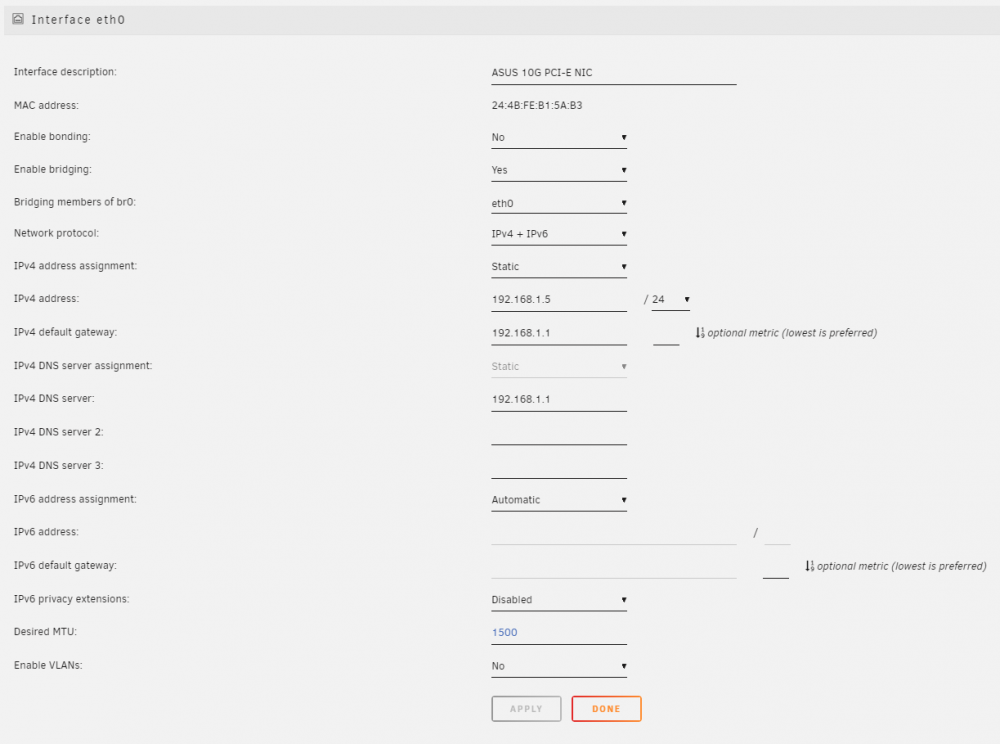Click the IPv4 DNS server 2 field

click(559, 433)
